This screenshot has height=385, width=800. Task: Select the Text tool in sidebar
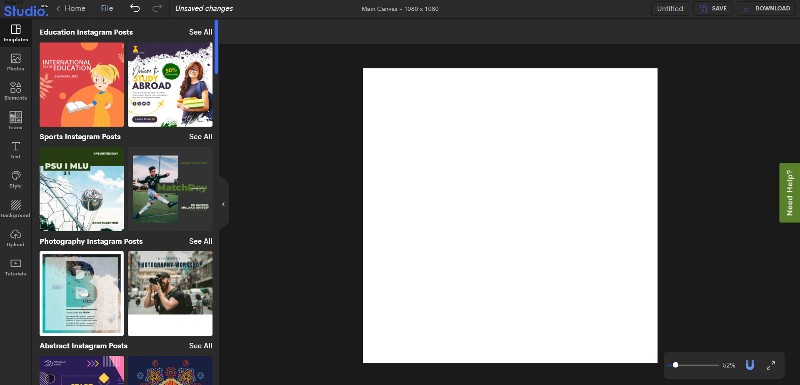coord(16,150)
